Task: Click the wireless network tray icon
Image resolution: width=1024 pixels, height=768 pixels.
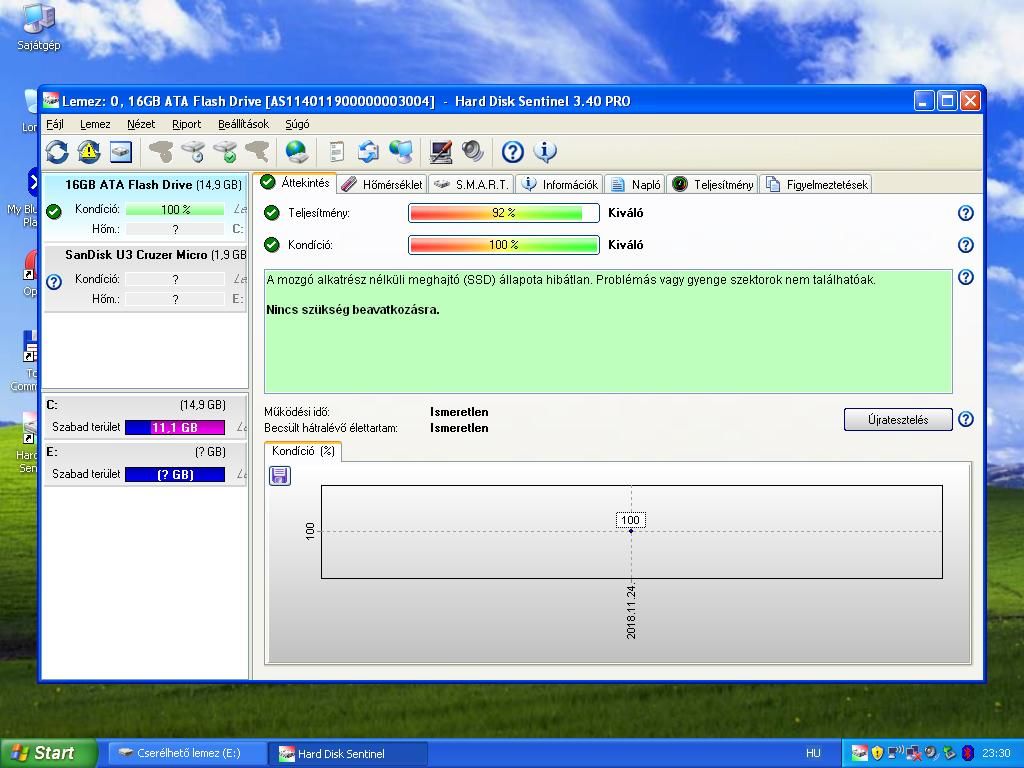Action: tap(896, 753)
